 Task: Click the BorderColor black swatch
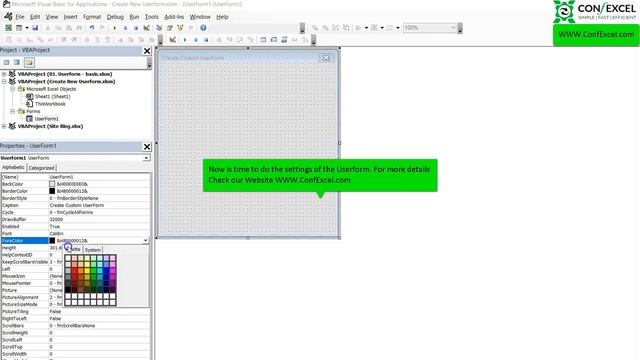(52, 191)
